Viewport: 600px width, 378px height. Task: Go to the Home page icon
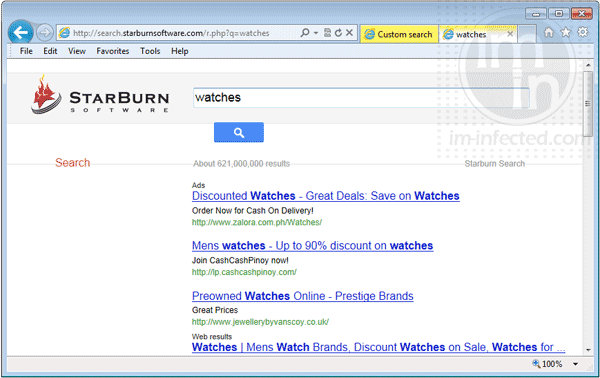549,33
